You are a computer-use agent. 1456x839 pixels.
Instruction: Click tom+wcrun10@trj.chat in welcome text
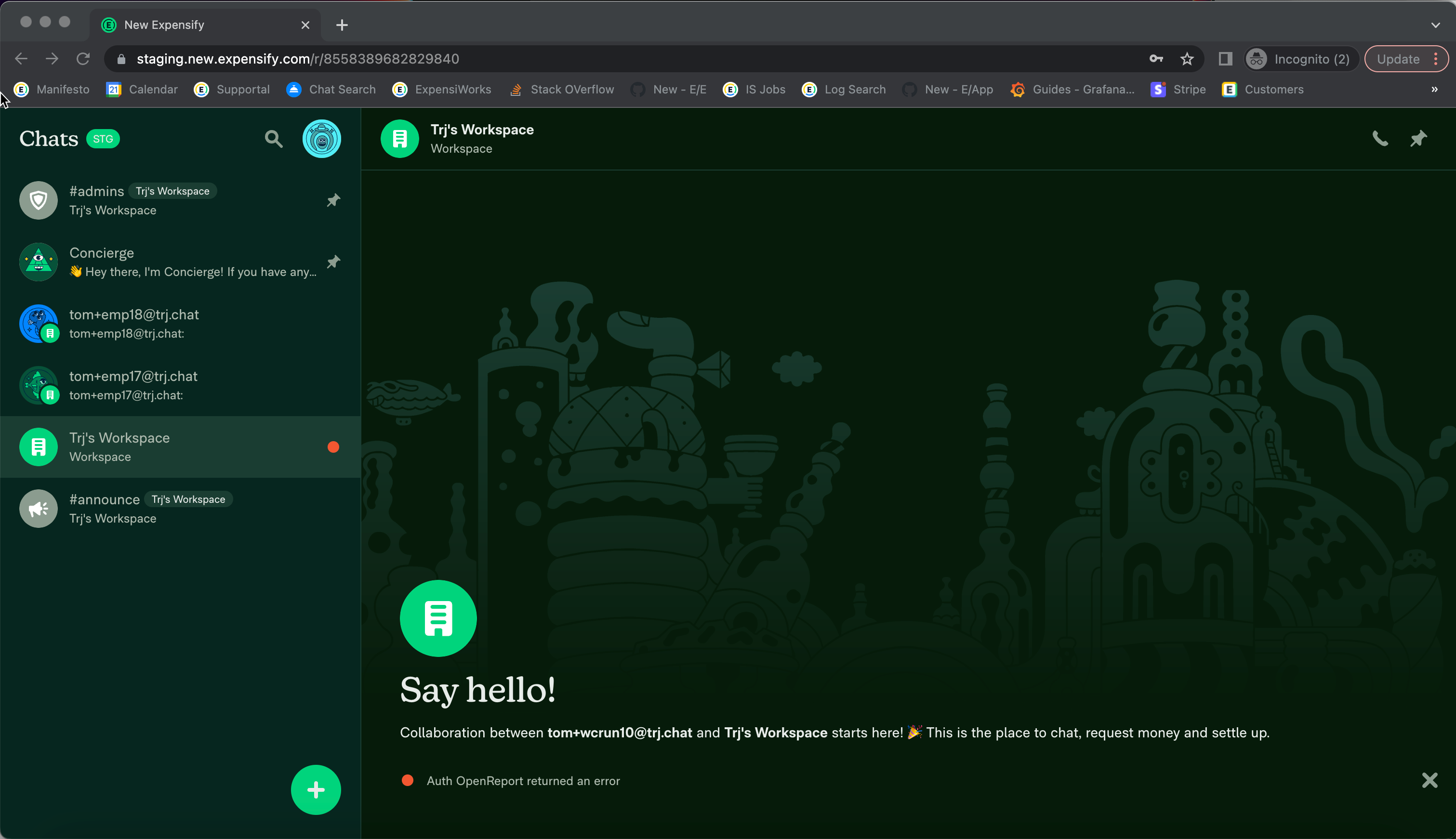[x=620, y=733]
